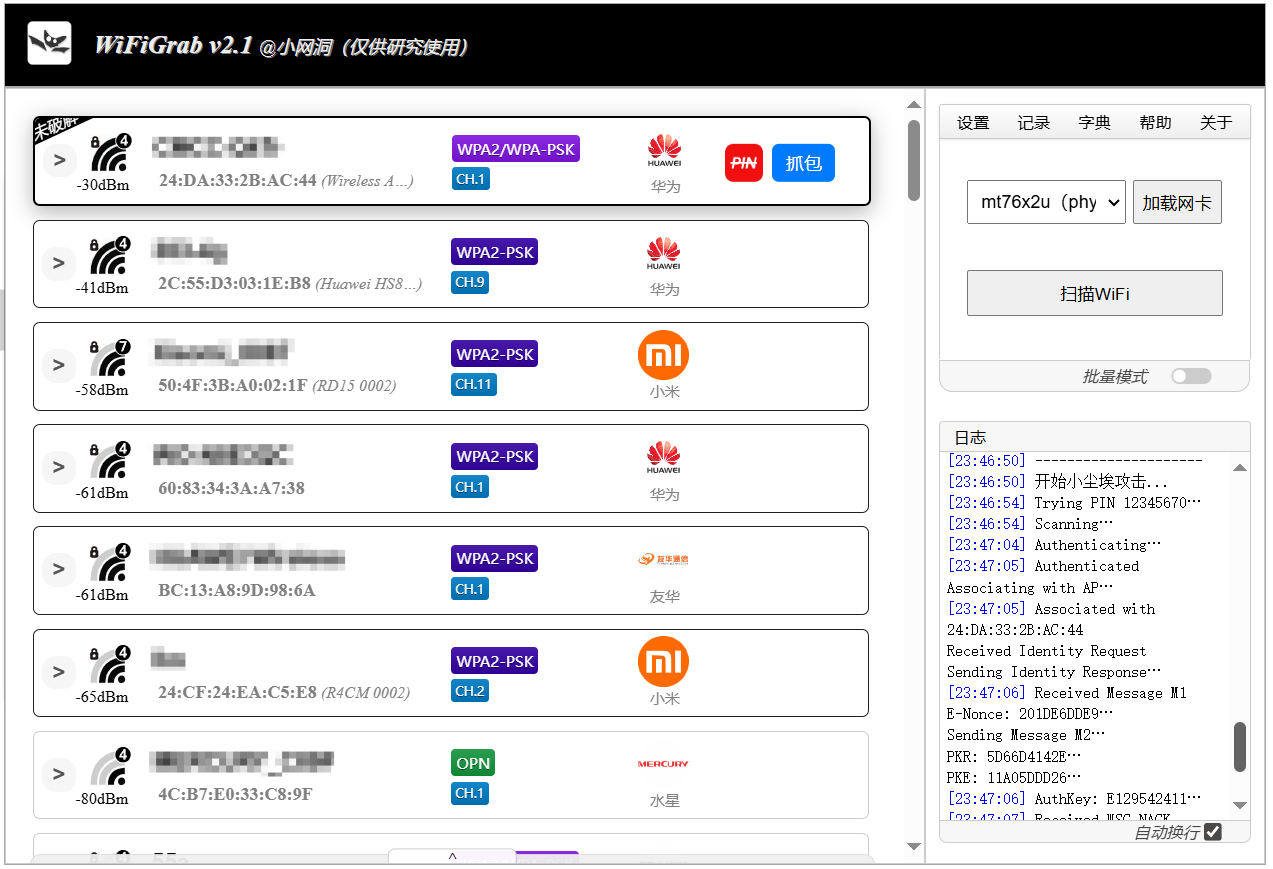Open the 关于 about menu

coord(1216,123)
